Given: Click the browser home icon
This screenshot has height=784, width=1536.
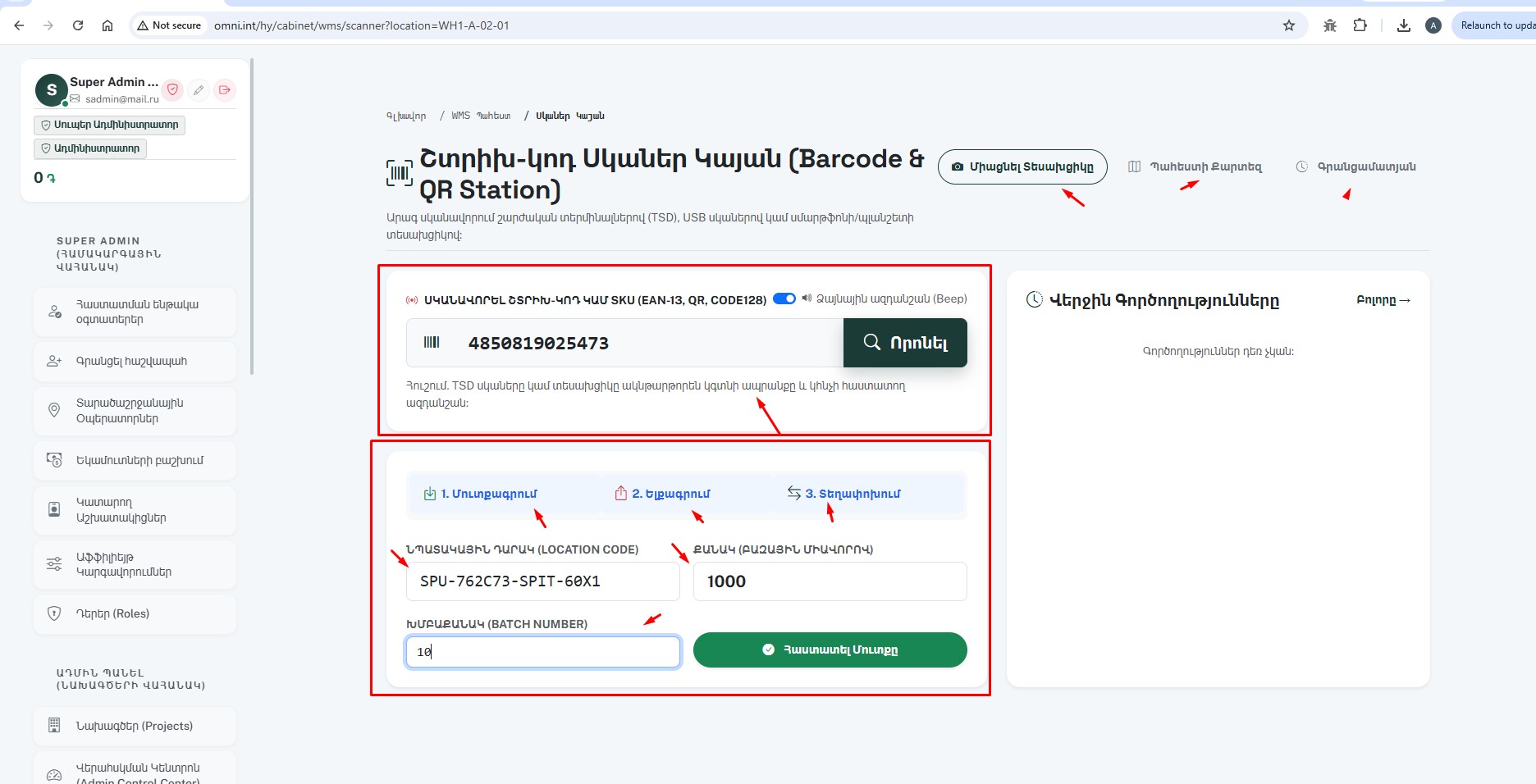Looking at the screenshot, I should (107, 25).
